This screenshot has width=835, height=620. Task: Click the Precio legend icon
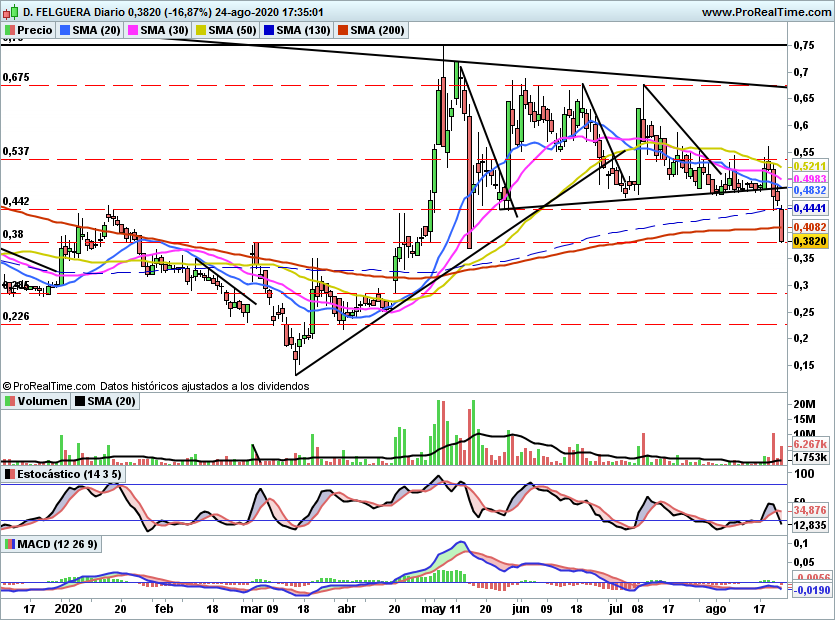(x=9, y=30)
